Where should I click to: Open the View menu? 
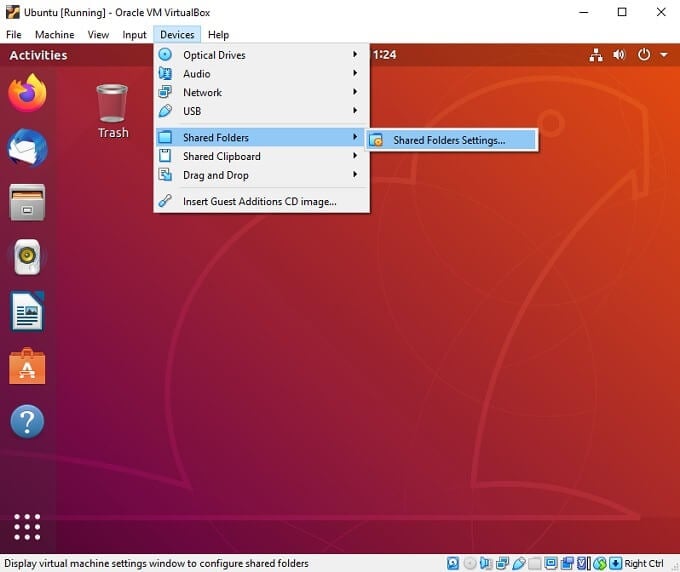[x=98, y=35]
